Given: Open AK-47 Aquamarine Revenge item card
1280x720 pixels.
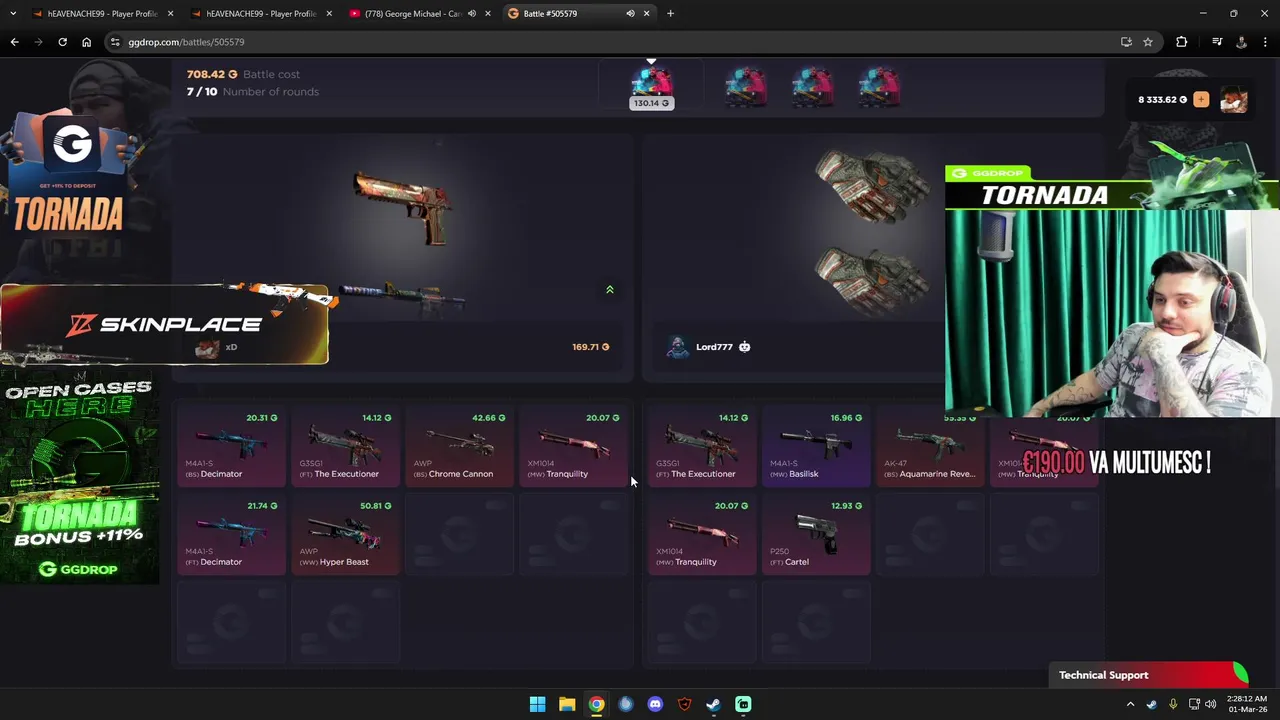Looking at the screenshot, I should (x=930, y=446).
